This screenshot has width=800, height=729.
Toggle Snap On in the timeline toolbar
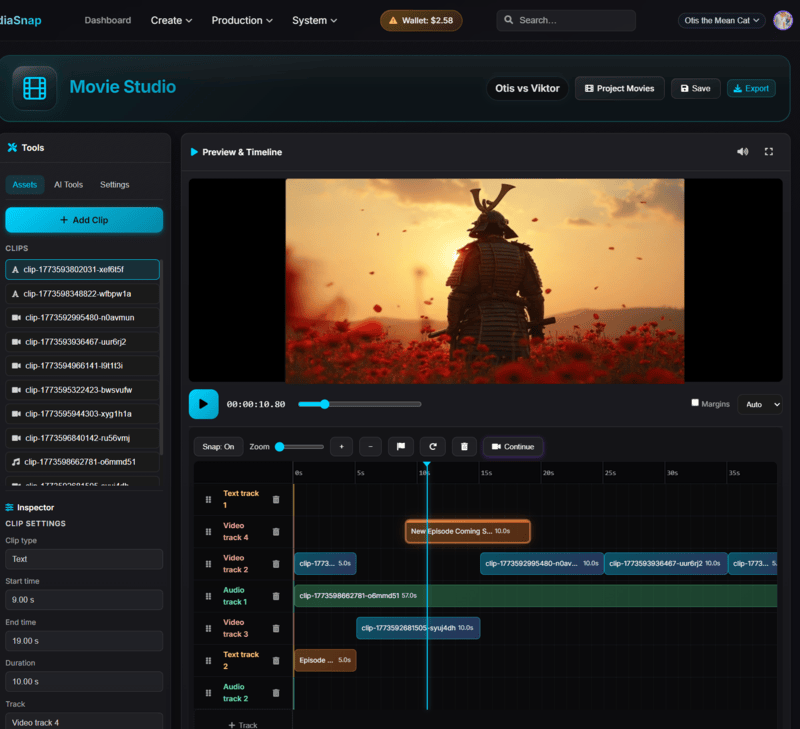click(x=218, y=446)
